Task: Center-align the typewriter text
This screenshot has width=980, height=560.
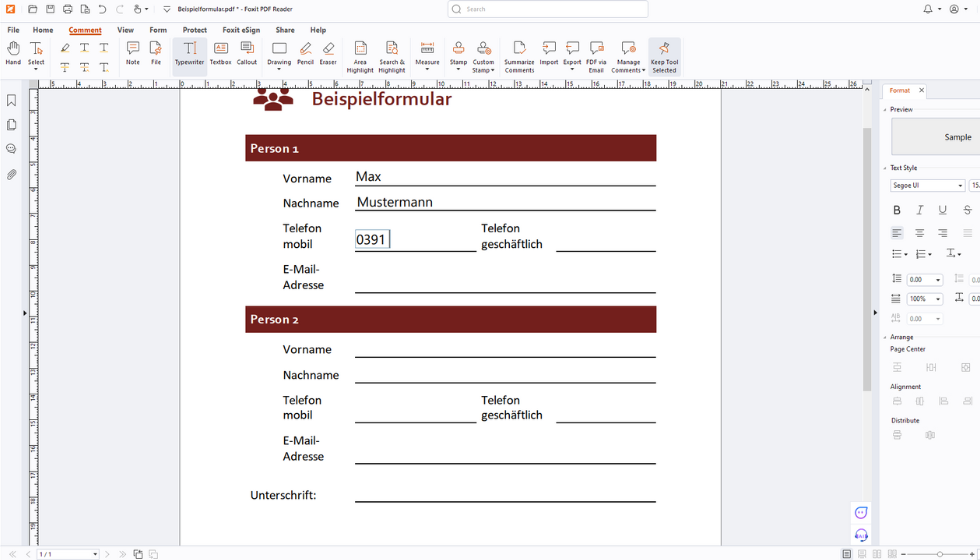Action: click(919, 233)
